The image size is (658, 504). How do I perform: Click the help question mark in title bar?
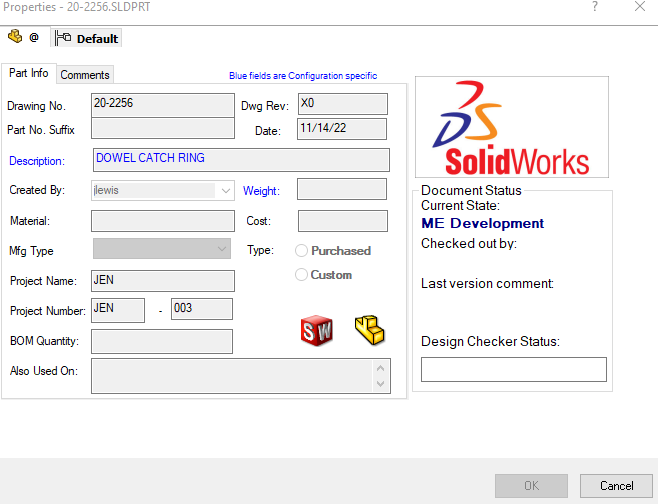click(x=595, y=6)
